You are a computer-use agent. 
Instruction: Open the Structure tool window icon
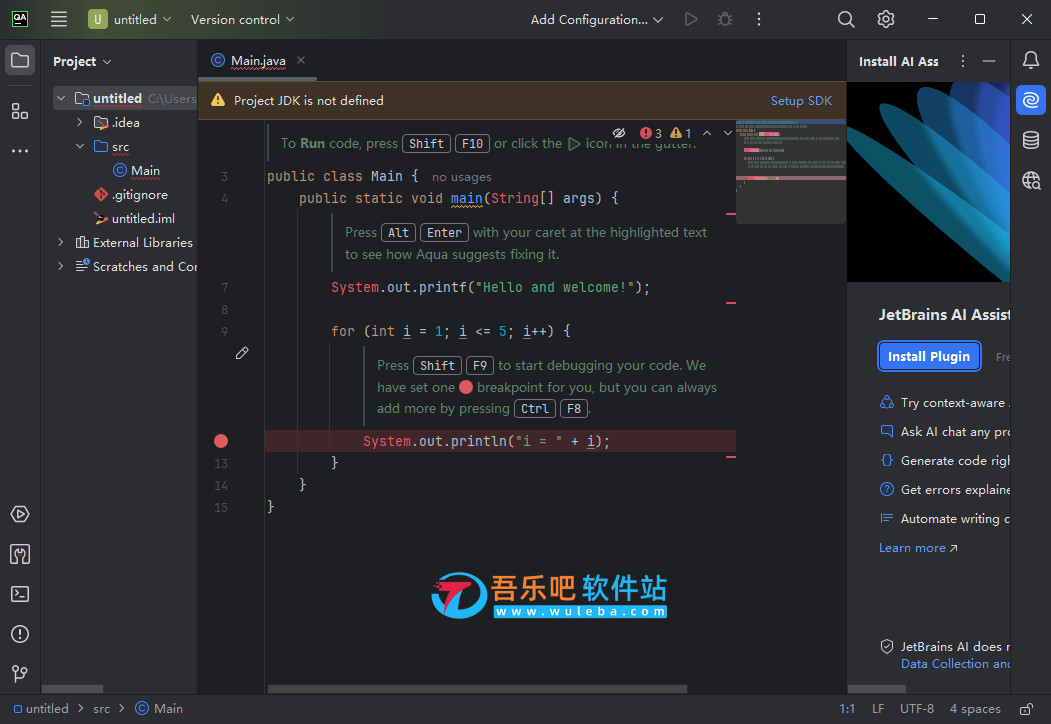pyautogui.click(x=20, y=111)
